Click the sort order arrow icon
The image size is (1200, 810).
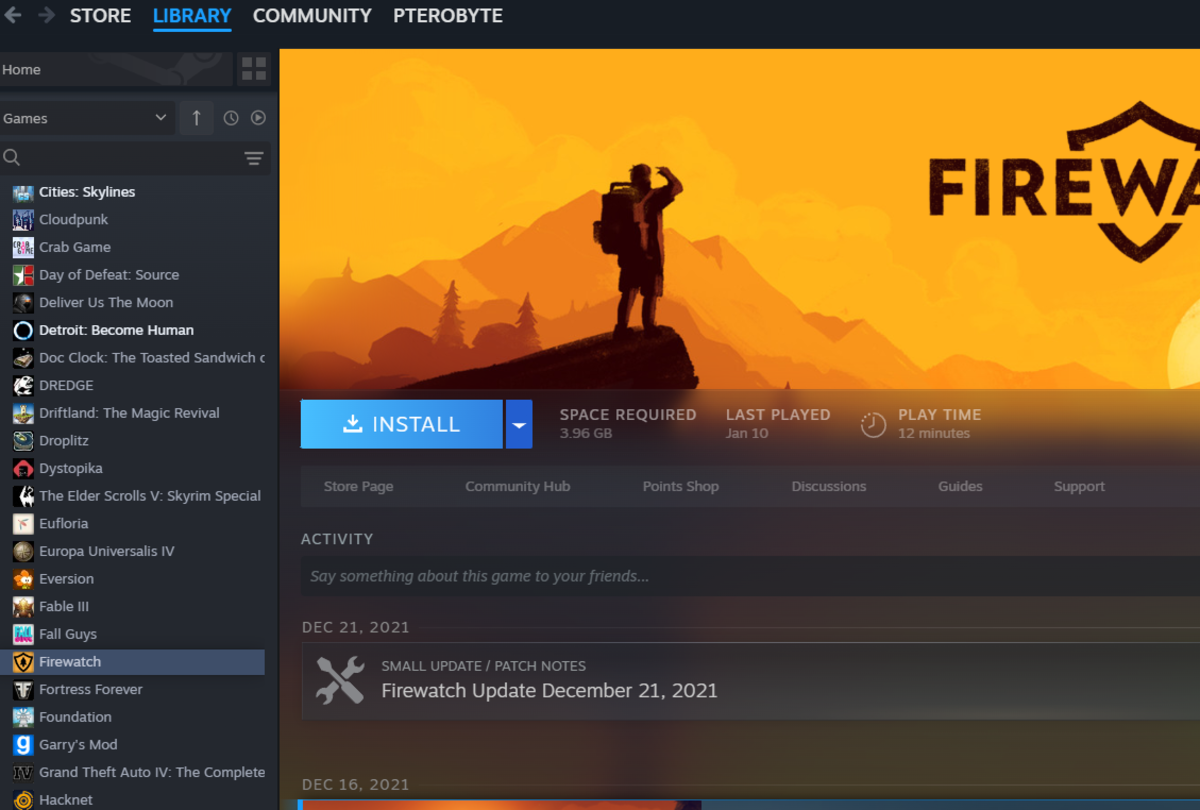click(196, 117)
